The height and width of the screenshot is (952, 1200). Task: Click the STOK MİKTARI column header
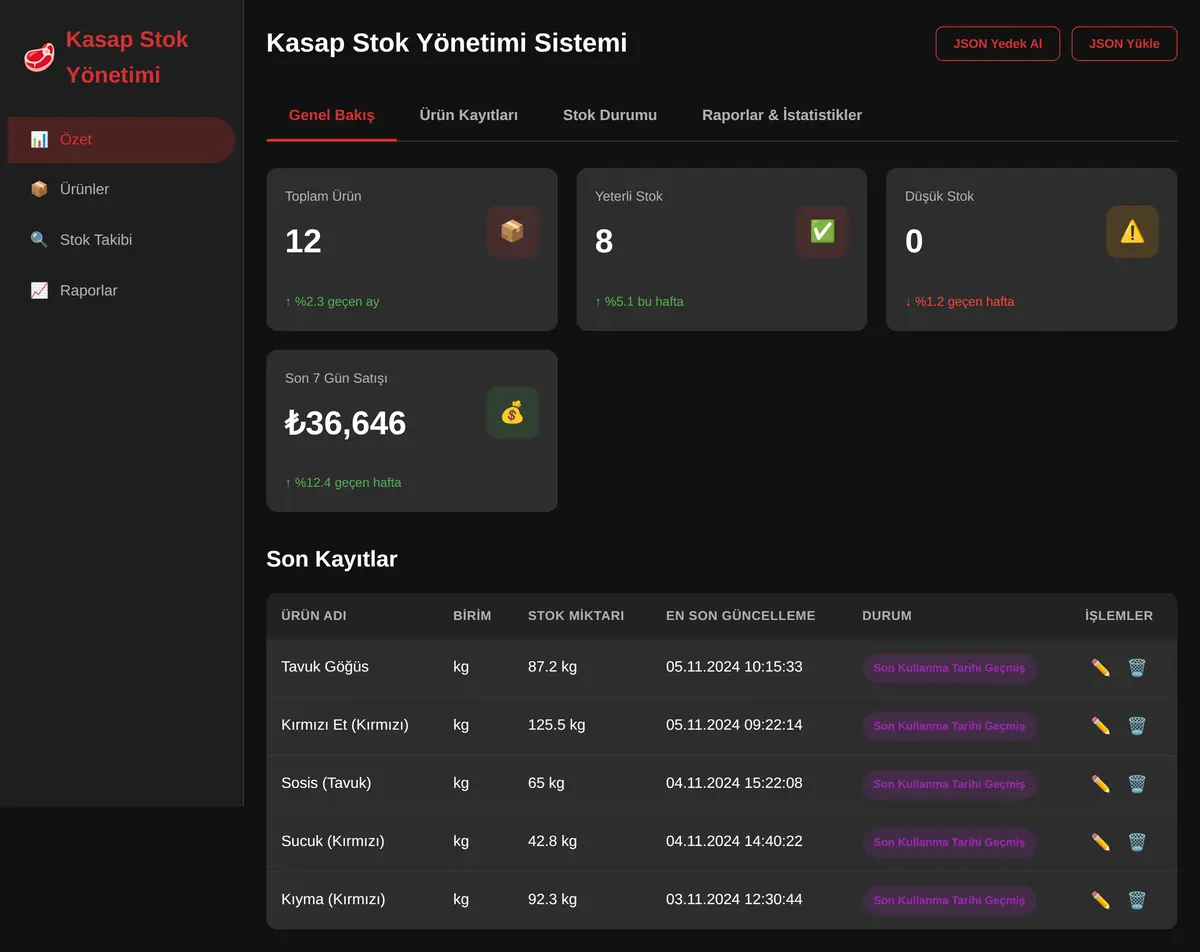coord(576,616)
